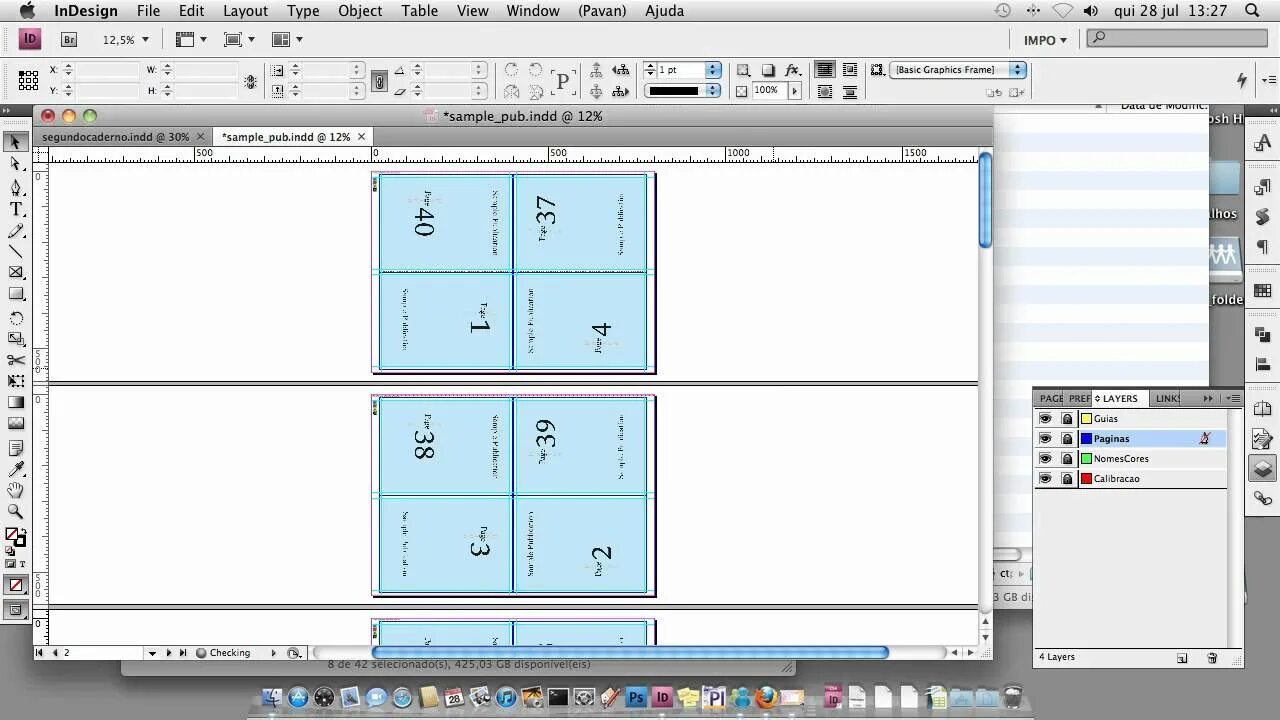Viewport: 1280px width, 720px height.
Task: Open the Object menu
Action: pos(360,11)
